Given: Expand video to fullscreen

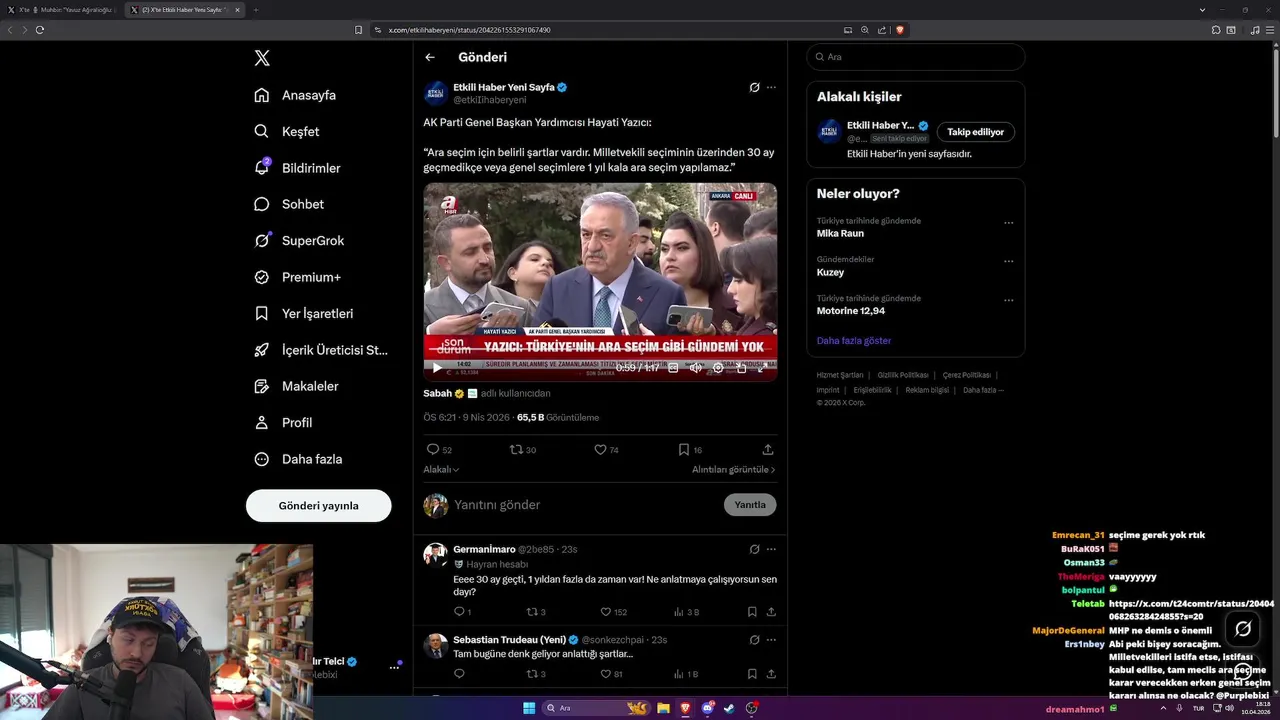Looking at the screenshot, I should [x=762, y=368].
